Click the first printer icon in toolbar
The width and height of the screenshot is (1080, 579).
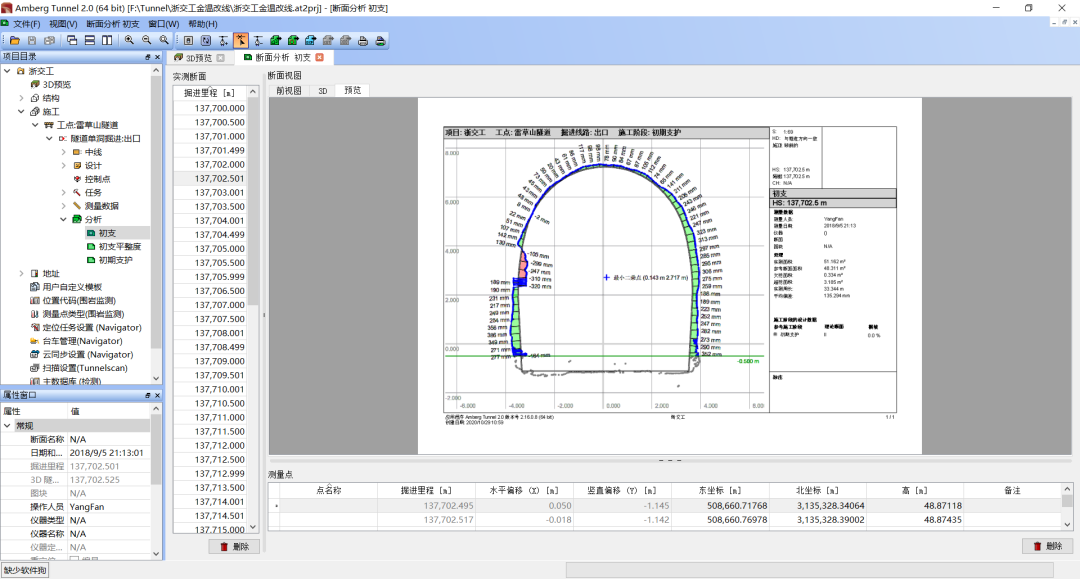click(x=362, y=41)
